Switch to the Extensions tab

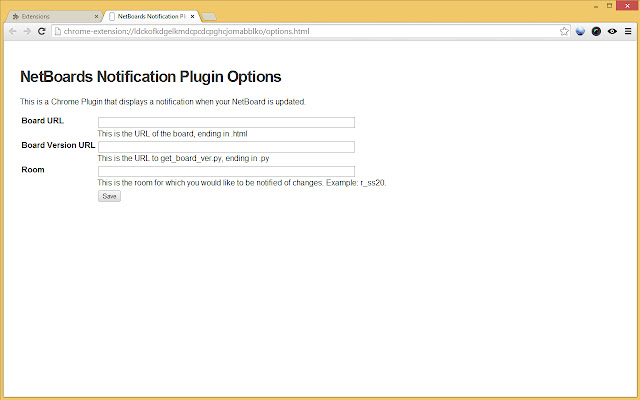52,16
